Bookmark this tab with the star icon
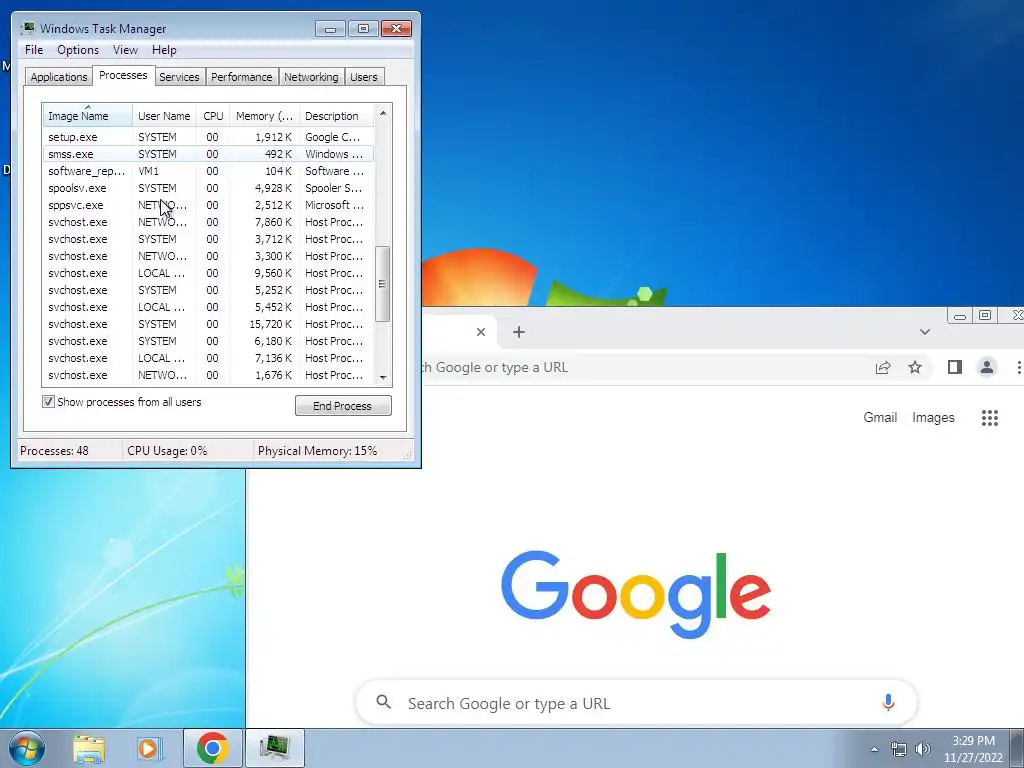The height and width of the screenshot is (768, 1024). click(x=915, y=368)
